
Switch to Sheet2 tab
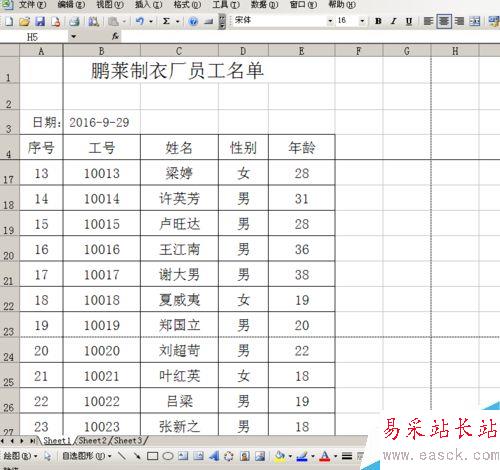point(92,441)
